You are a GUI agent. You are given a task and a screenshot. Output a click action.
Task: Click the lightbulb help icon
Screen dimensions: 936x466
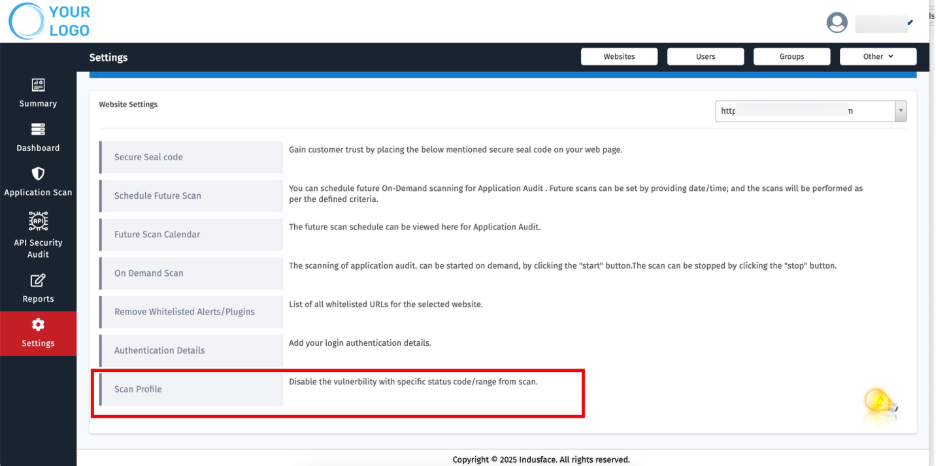[880, 404]
